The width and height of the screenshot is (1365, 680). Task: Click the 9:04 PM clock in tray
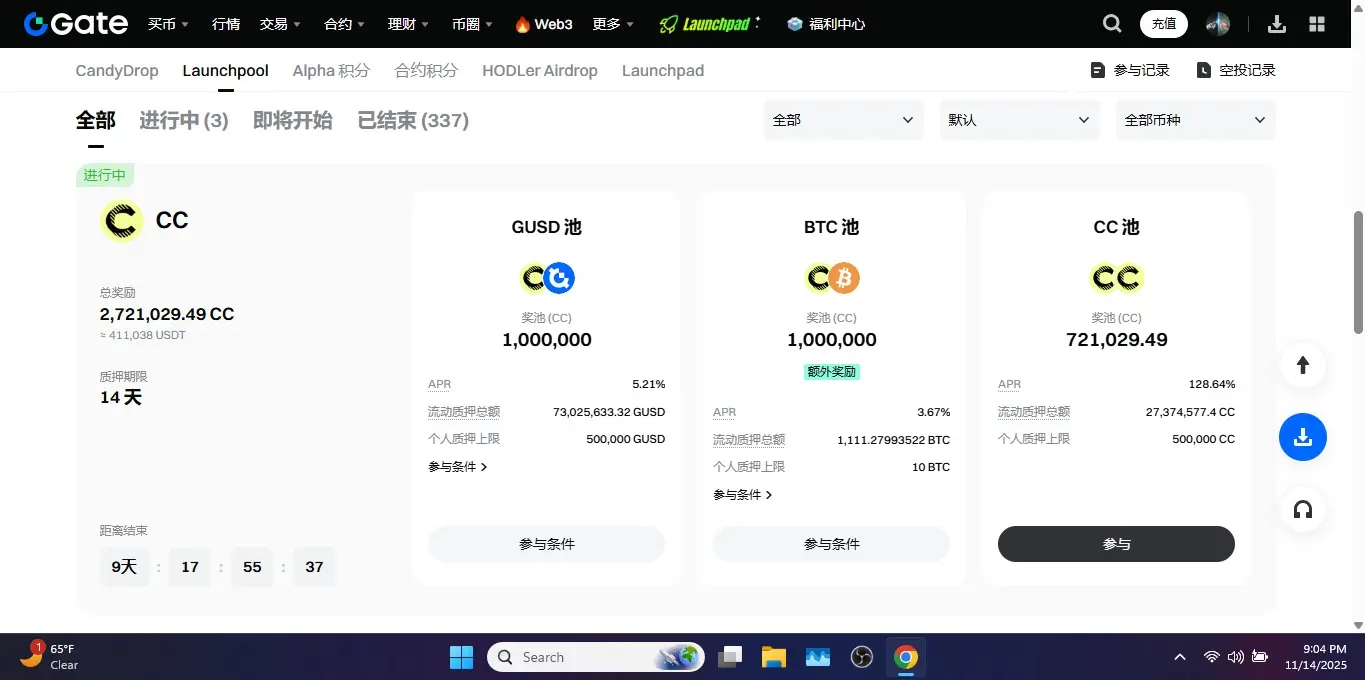[1325, 649]
